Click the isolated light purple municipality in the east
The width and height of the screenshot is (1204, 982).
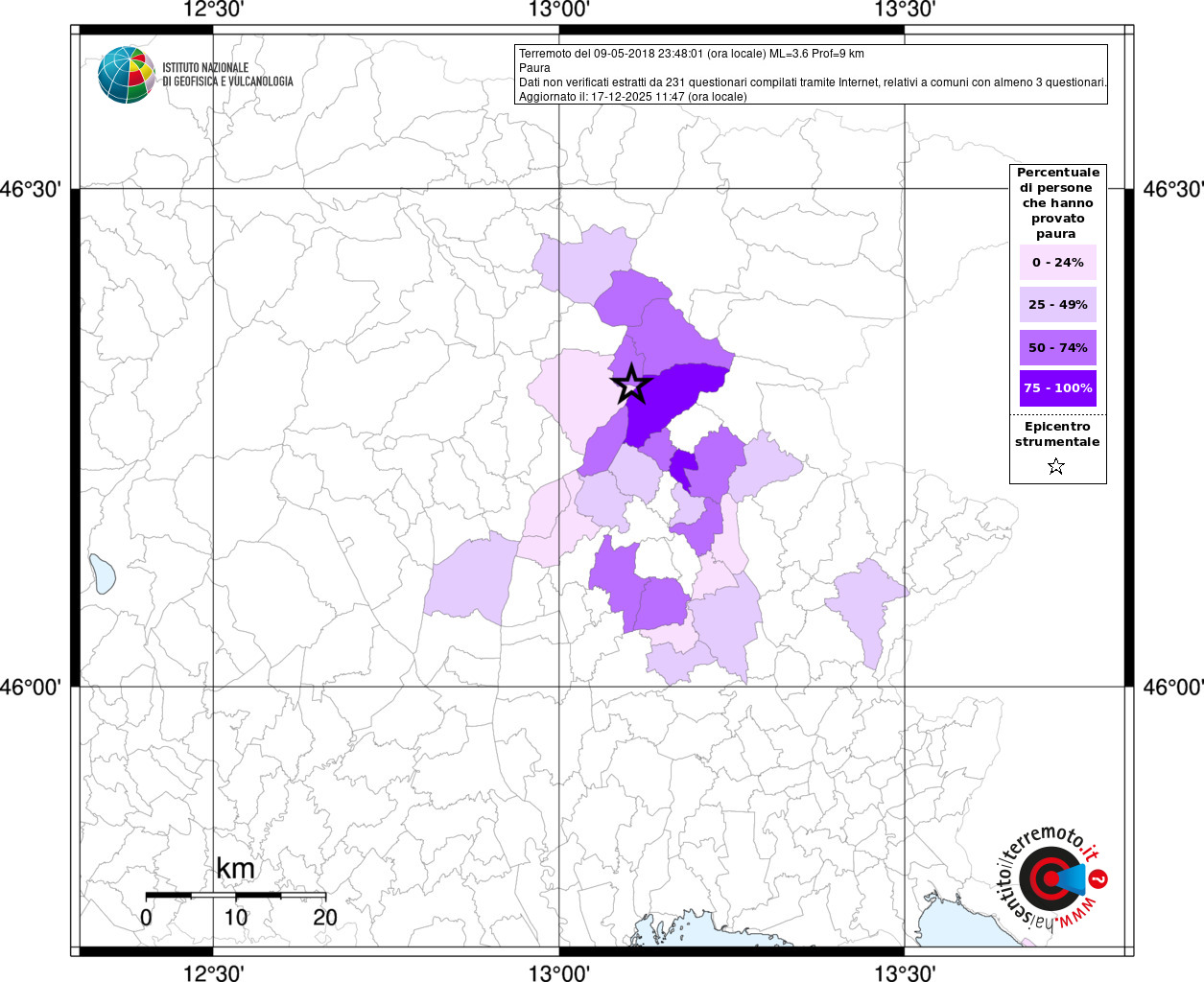coord(866,606)
